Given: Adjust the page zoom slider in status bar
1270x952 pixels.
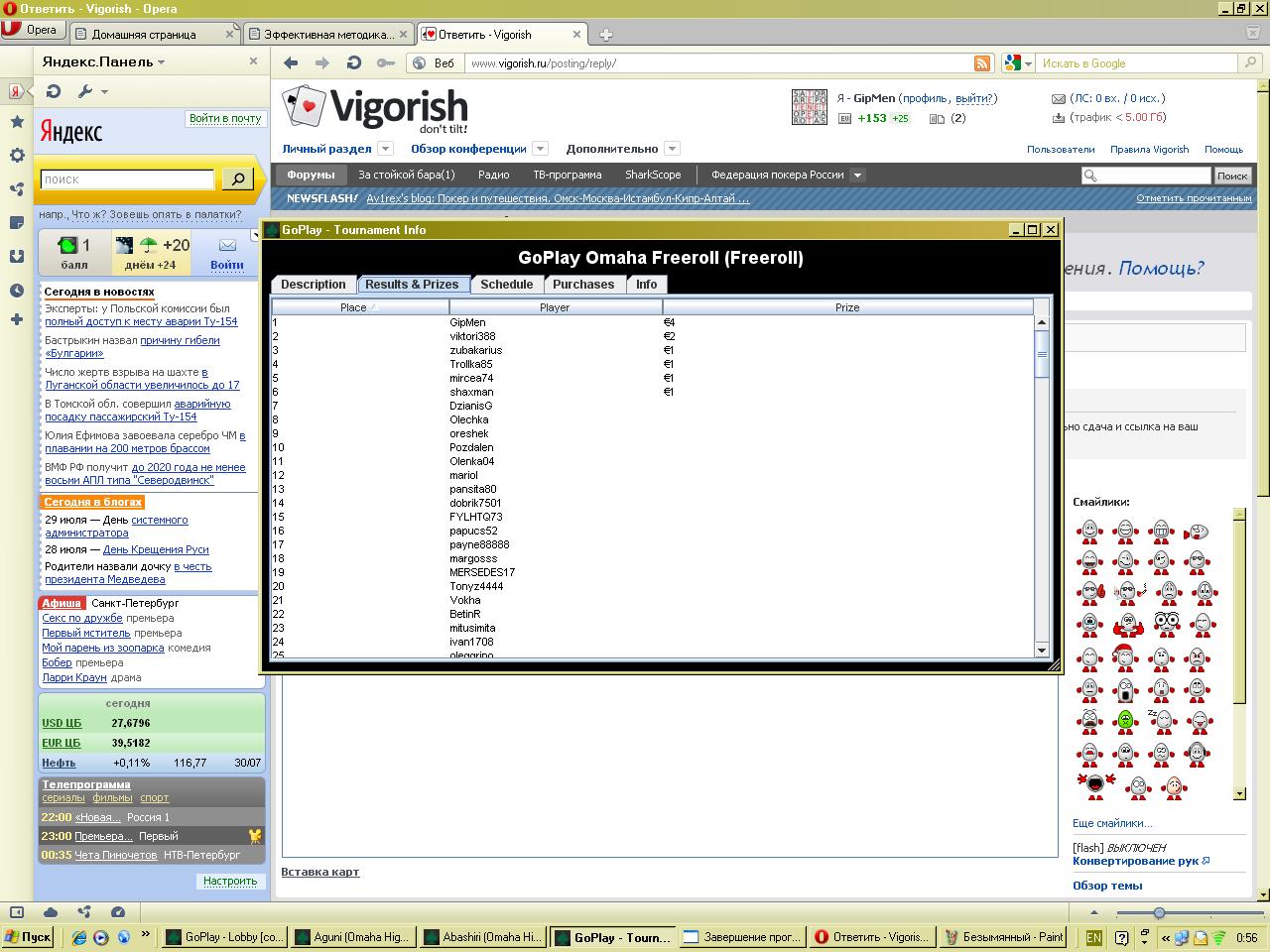Looking at the screenshot, I should point(1158,912).
